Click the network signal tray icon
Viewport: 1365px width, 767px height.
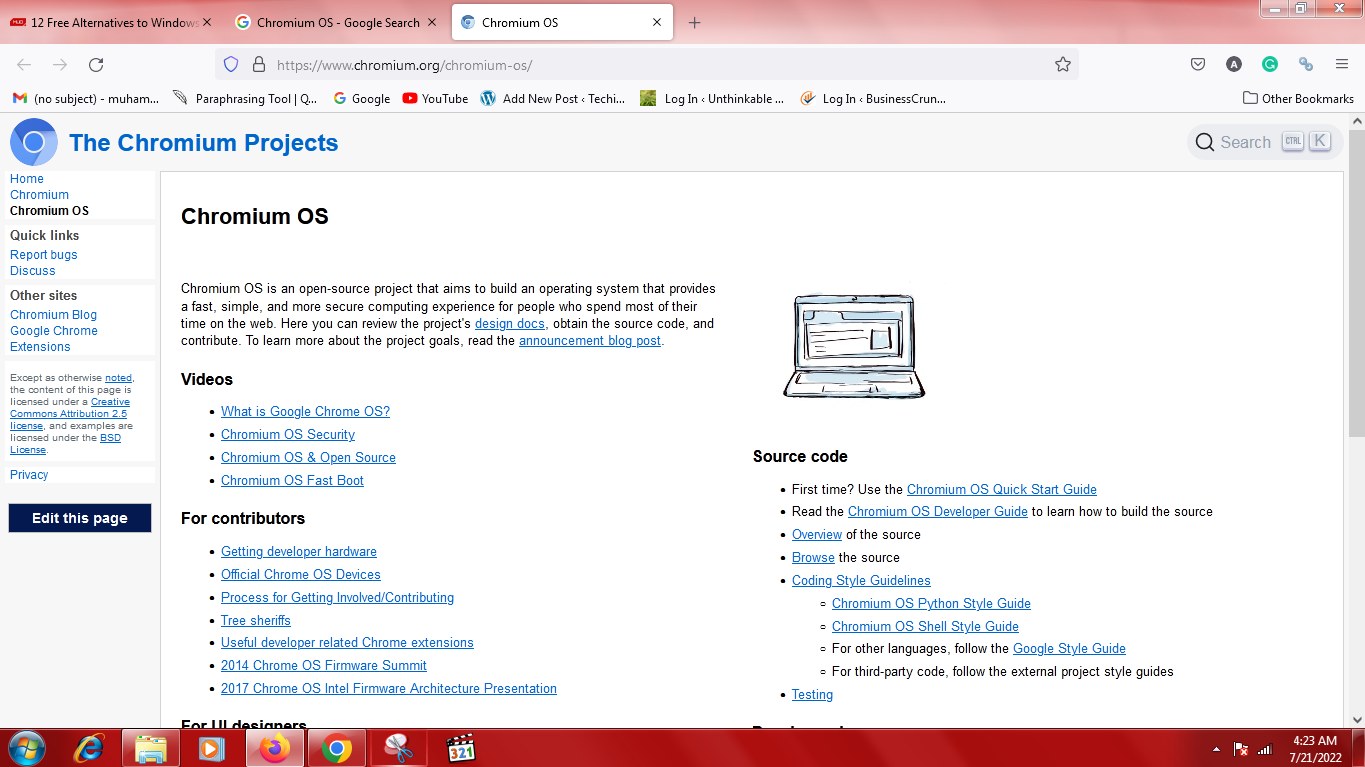click(x=1265, y=749)
